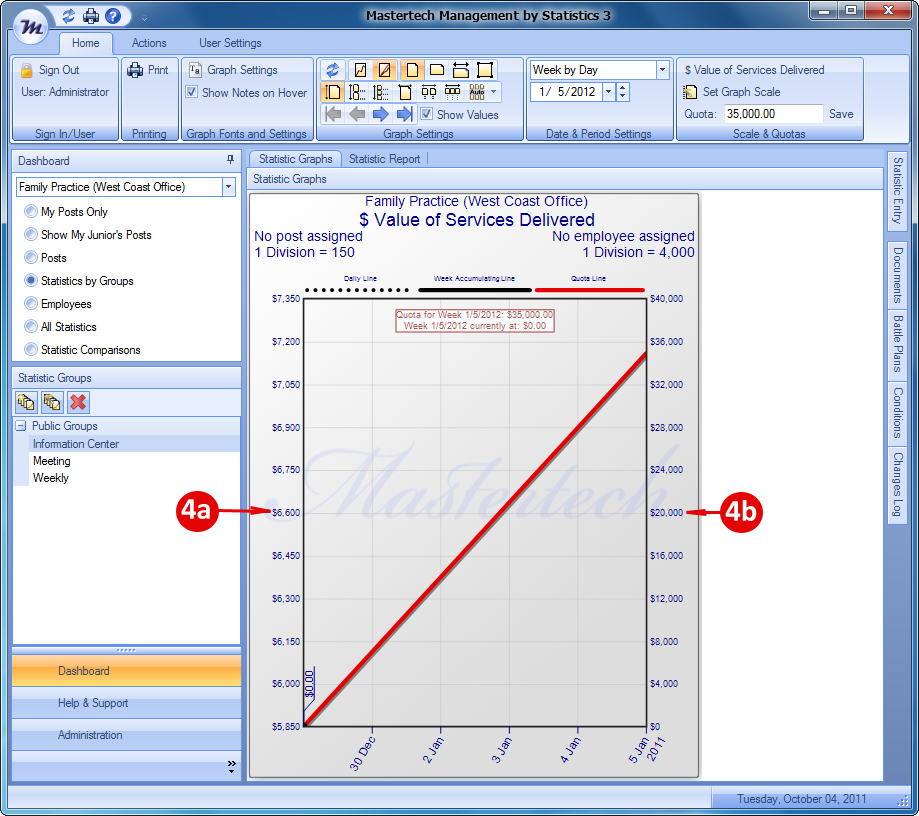Screen dimensions: 919x816
Task: Expand navigation pane overflow chevron
Action: (232, 767)
